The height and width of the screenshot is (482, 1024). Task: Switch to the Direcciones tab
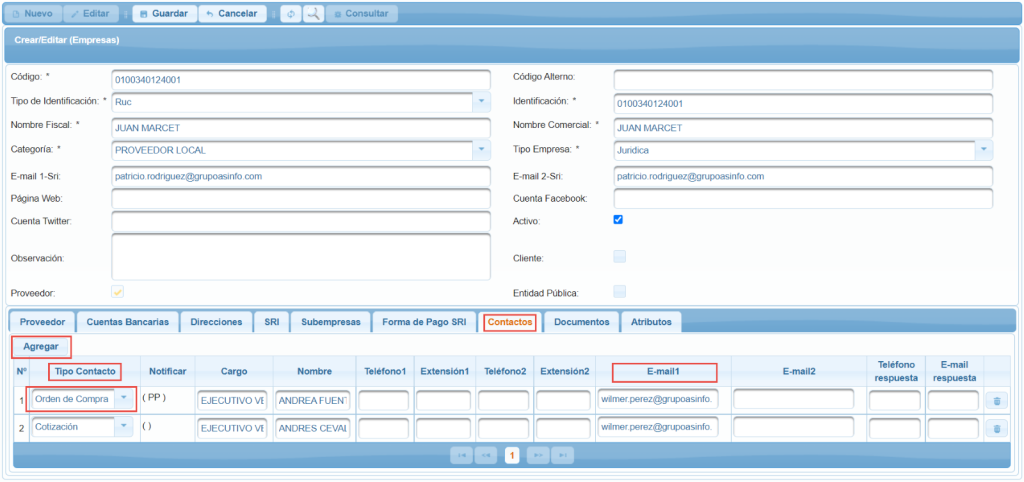coord(216,322)
